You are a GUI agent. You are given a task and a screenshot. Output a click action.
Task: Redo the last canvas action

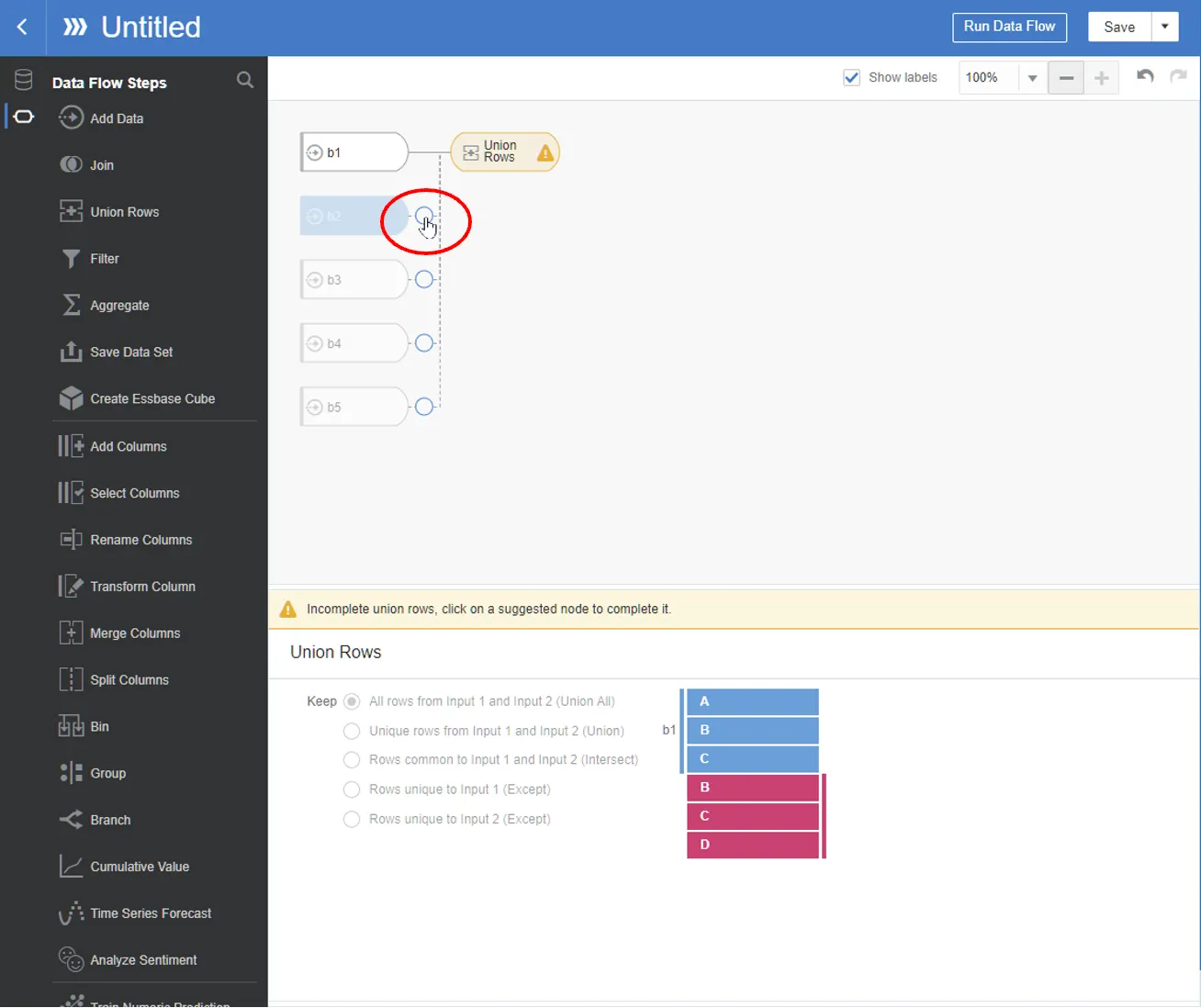coord(1178,77)
